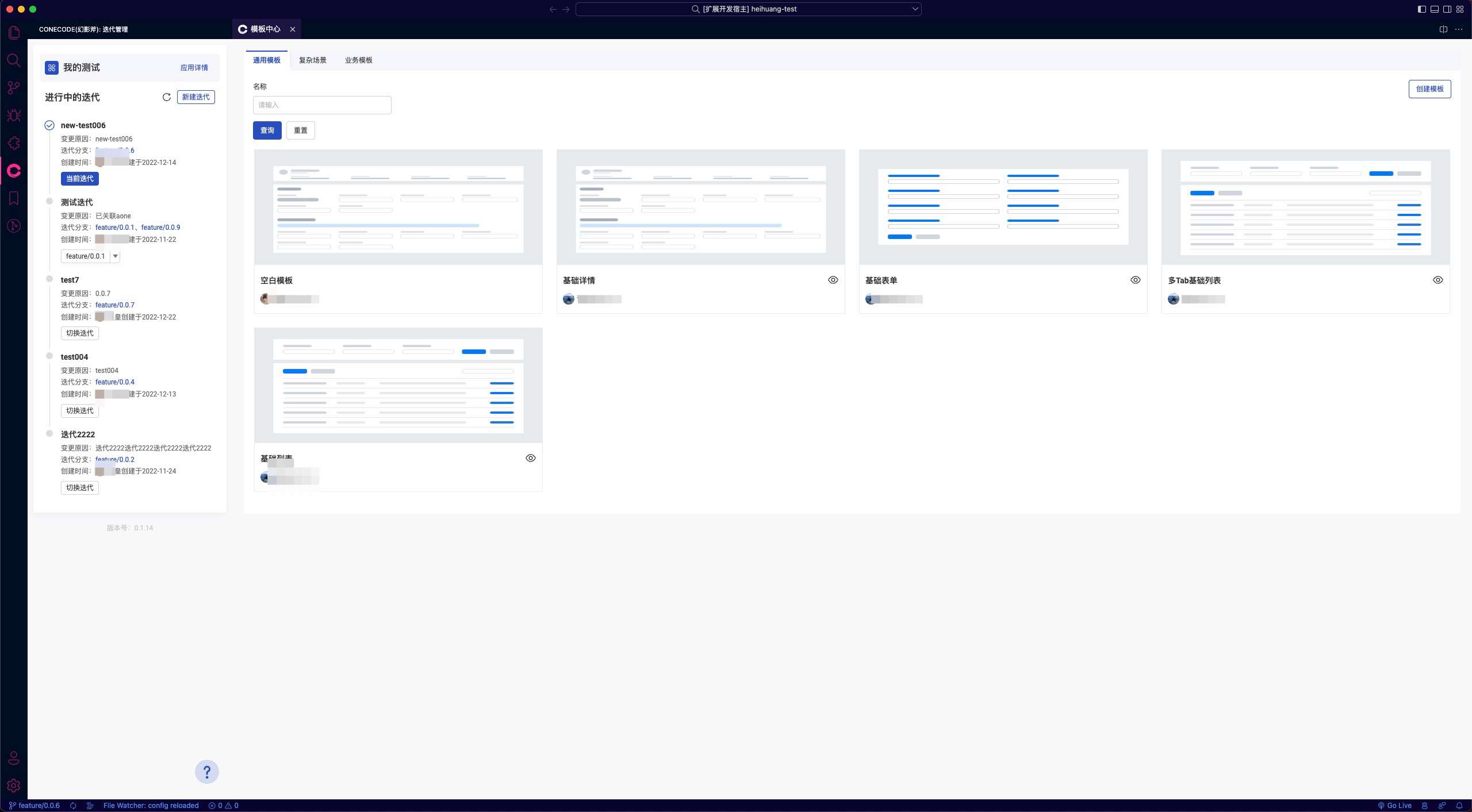Open the Manage settings gear icon
Screen dimensions: 1472x812
click(x=14, y=785)
